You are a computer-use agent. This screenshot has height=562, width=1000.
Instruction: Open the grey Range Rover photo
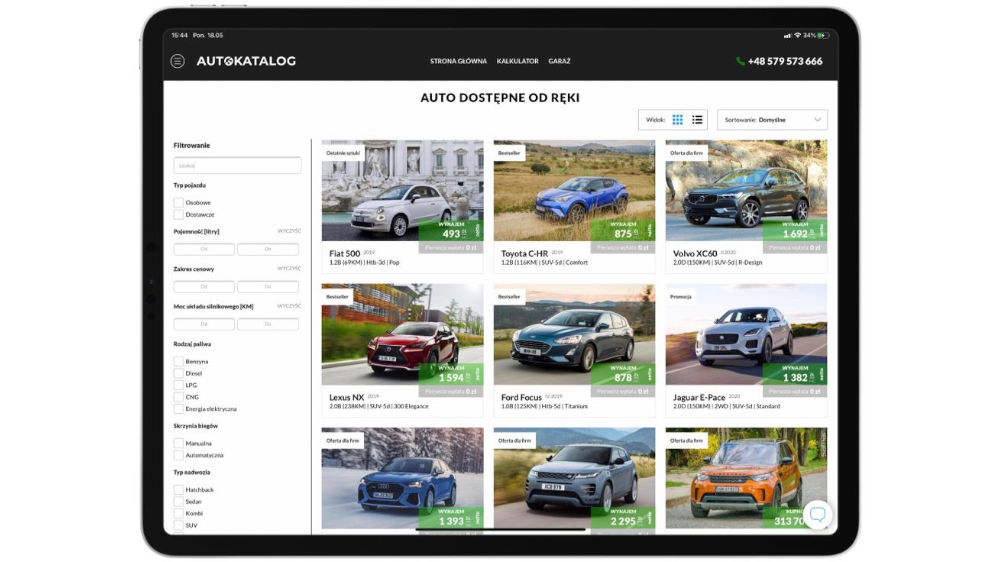(x=574, y=478)
